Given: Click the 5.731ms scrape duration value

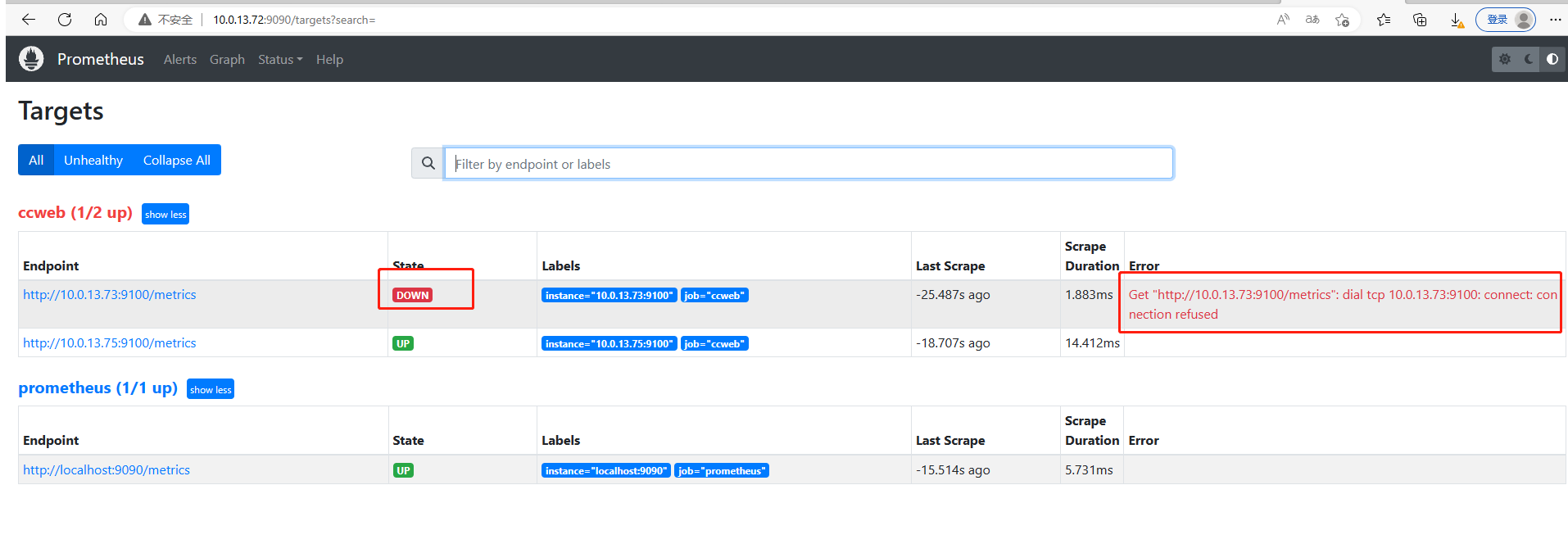Looking at the screenshot, I should click(x=1089, y=469).
